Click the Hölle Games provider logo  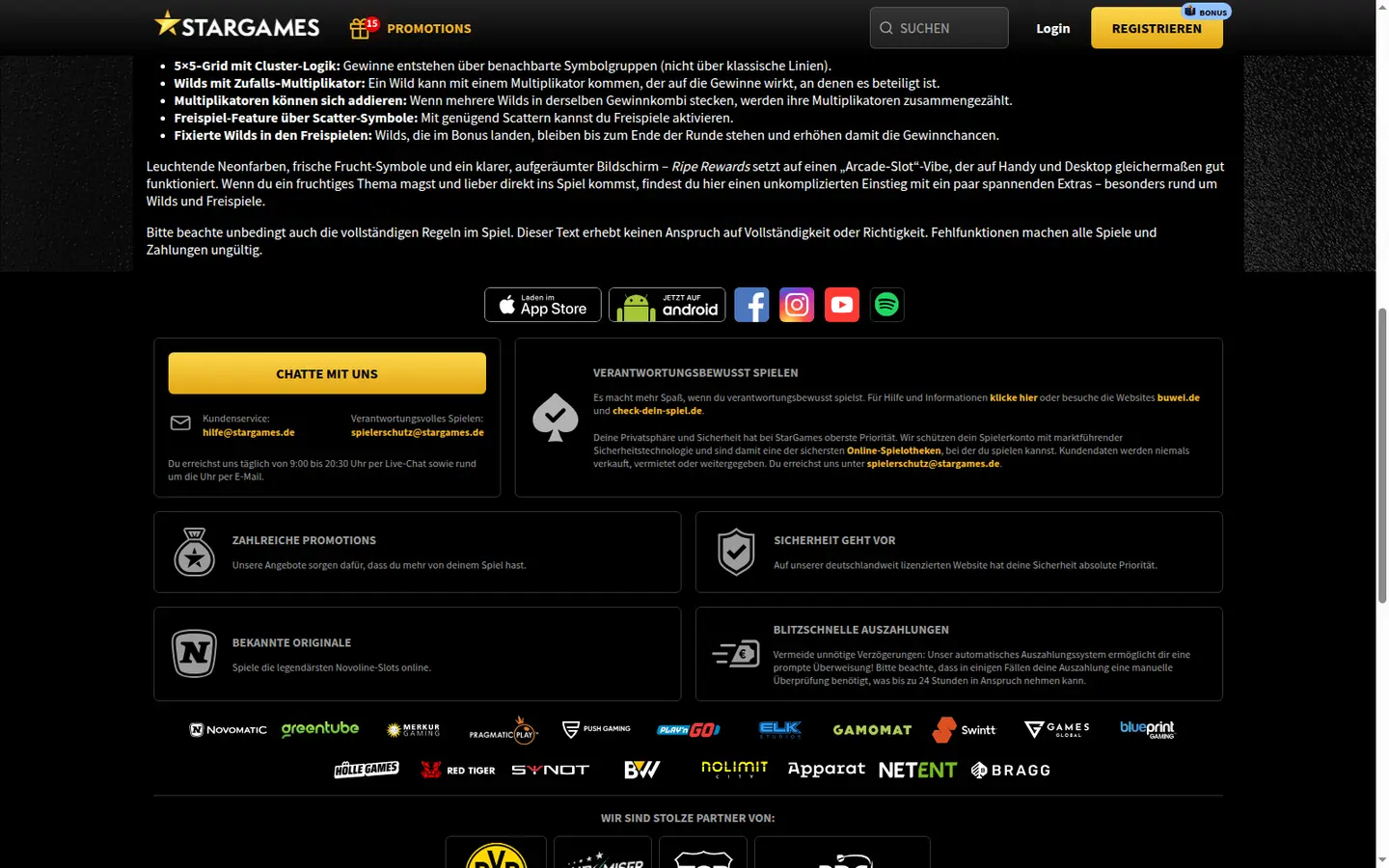(x=367, y=770)
